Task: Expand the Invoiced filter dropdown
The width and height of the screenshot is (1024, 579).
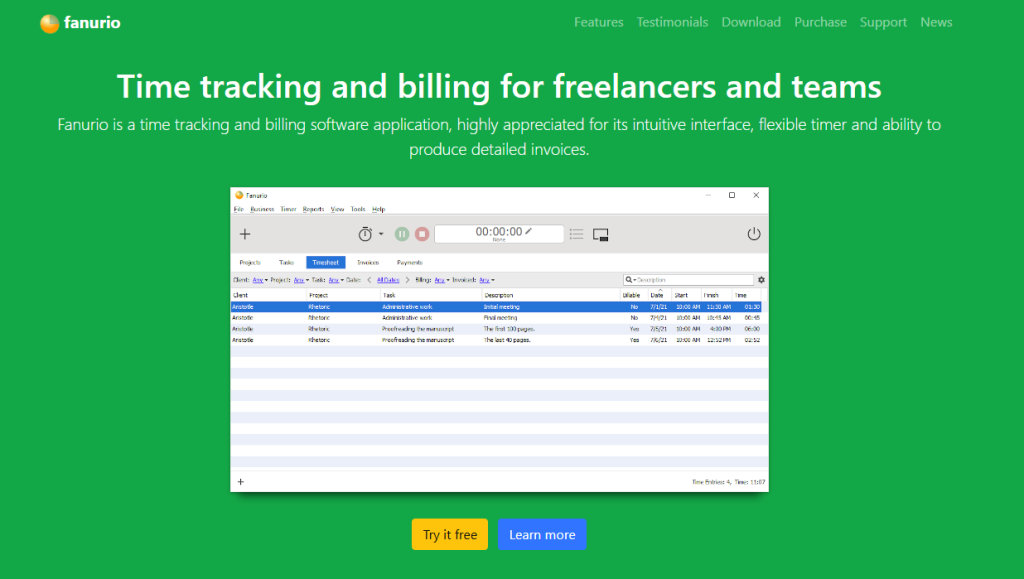Action: pos(487,280)
